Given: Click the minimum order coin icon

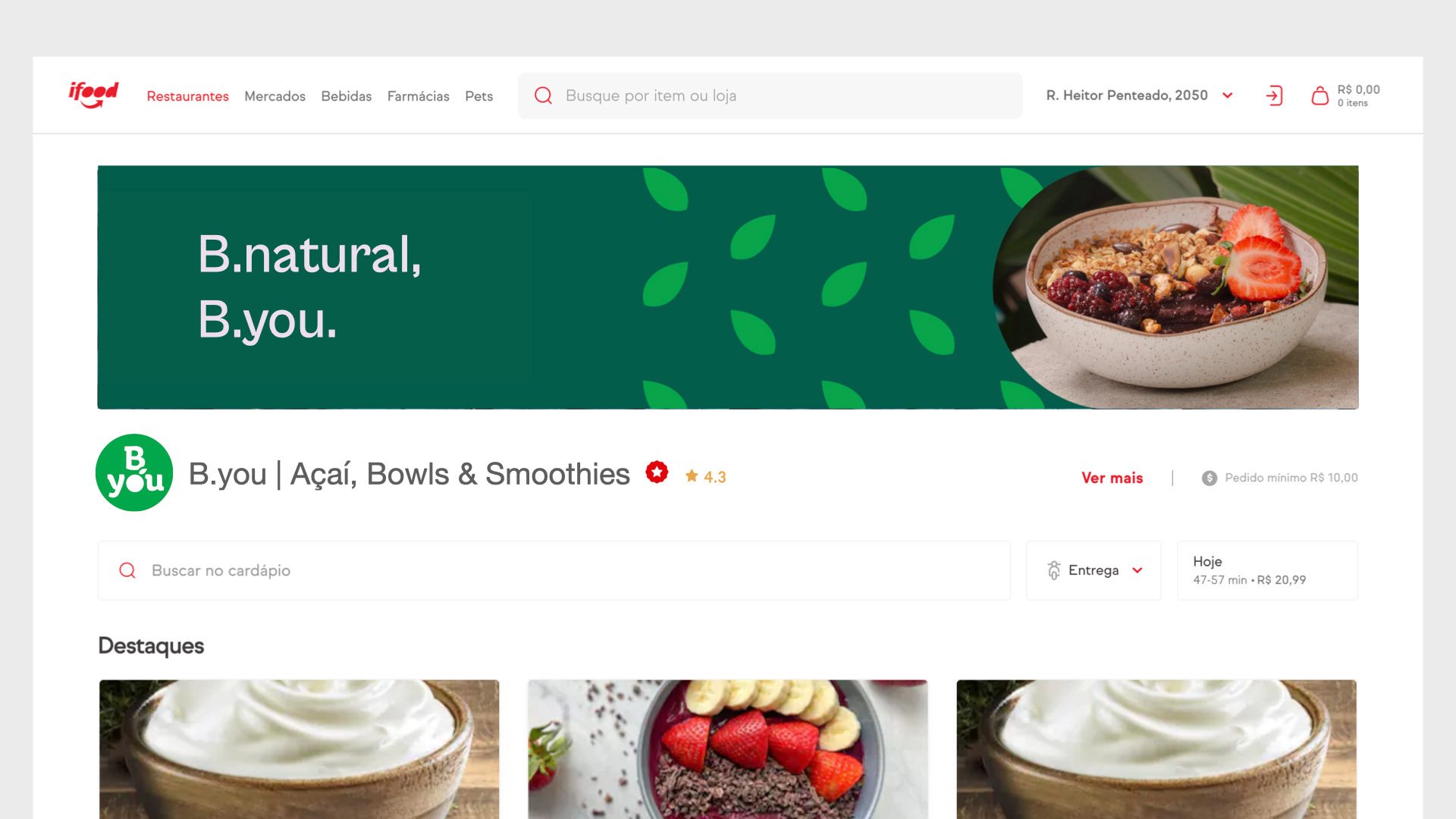Looking at the screenshot, I should (x=1210, y=478).
